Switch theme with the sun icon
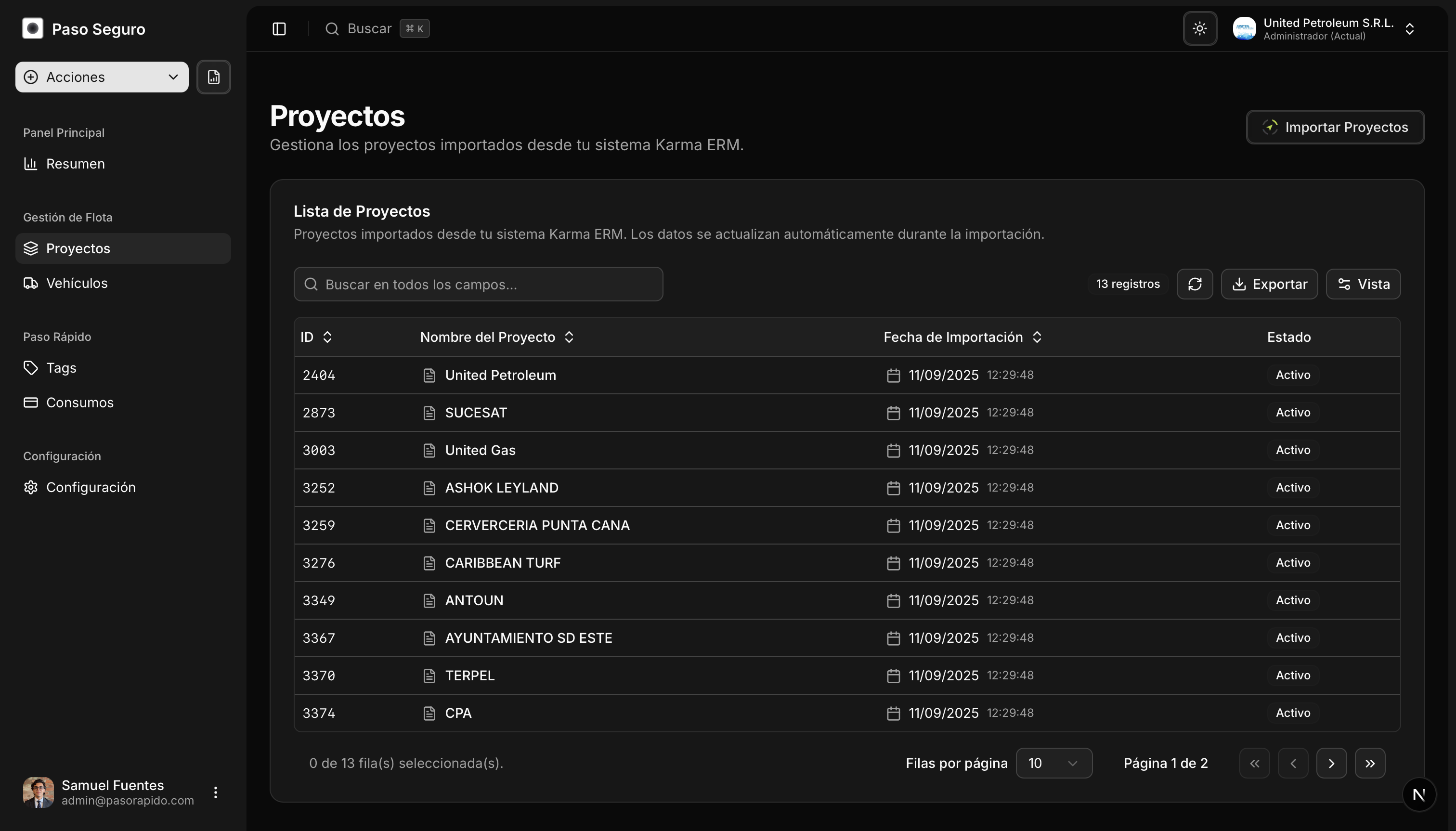 (1200, 28)
